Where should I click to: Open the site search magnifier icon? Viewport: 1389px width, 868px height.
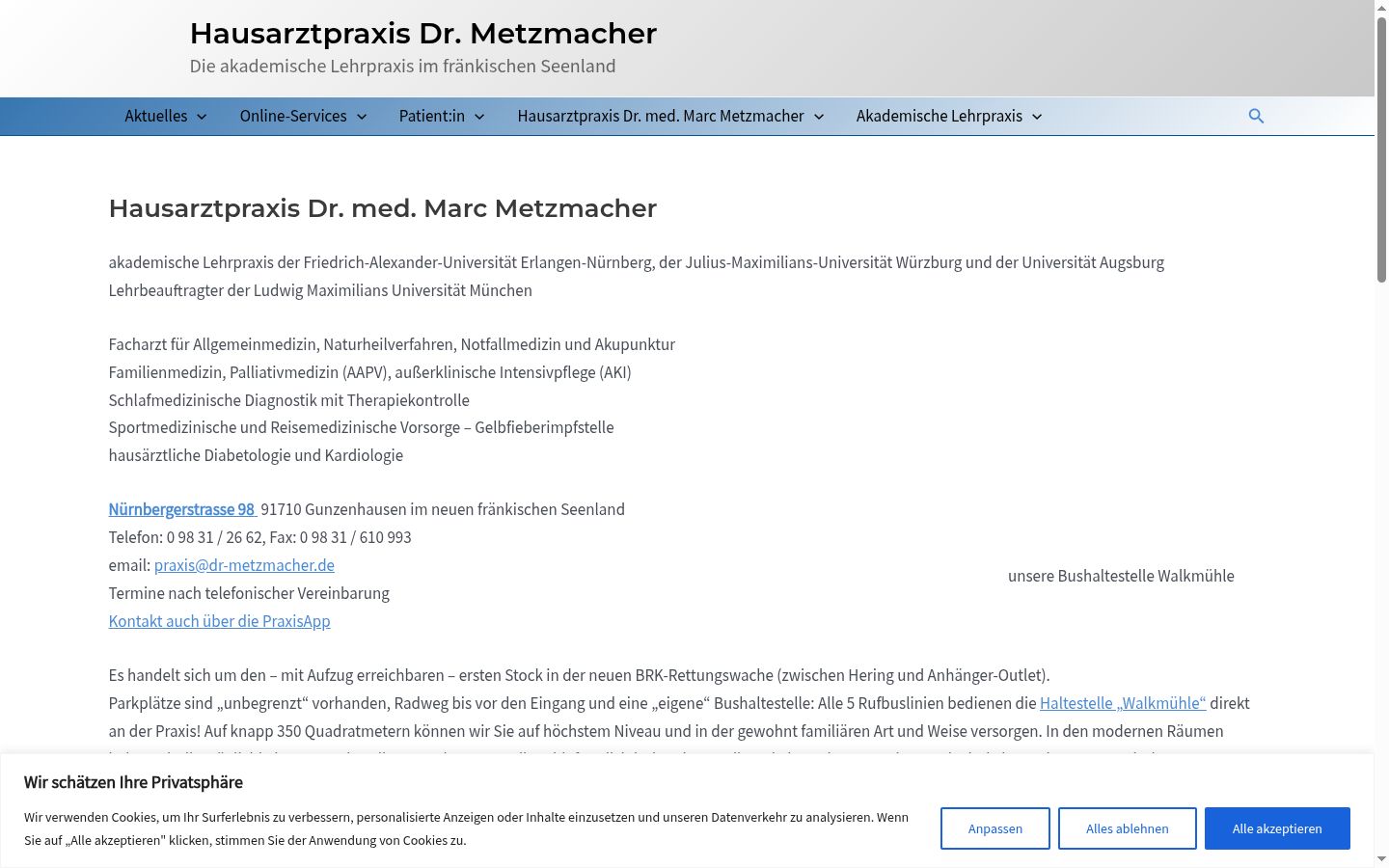click(x=1256, y=116)
